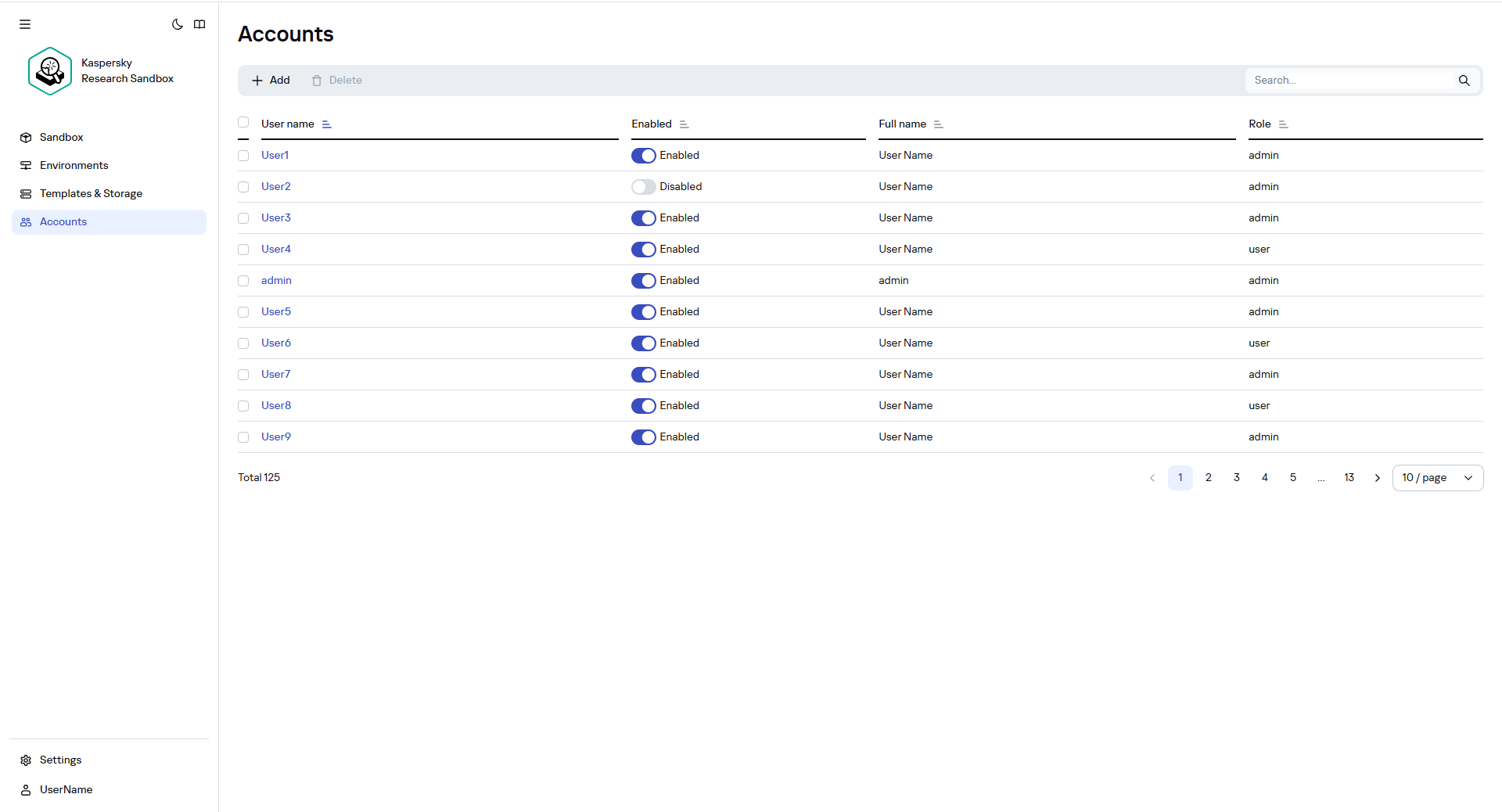
Task: Open the User4 account link
Action: point(275,249)
